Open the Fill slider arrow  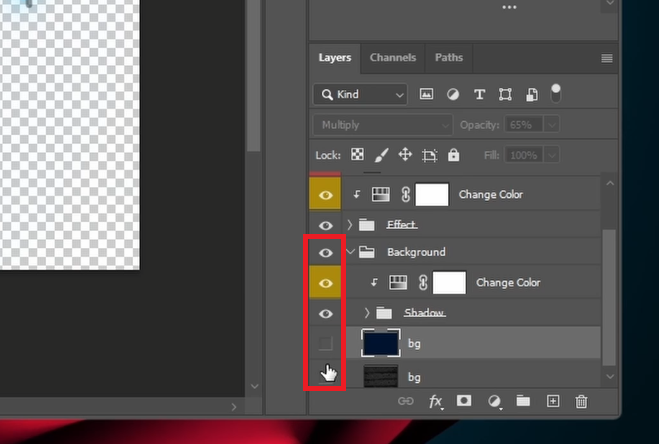pyautogui.click(x=551, y=155)
